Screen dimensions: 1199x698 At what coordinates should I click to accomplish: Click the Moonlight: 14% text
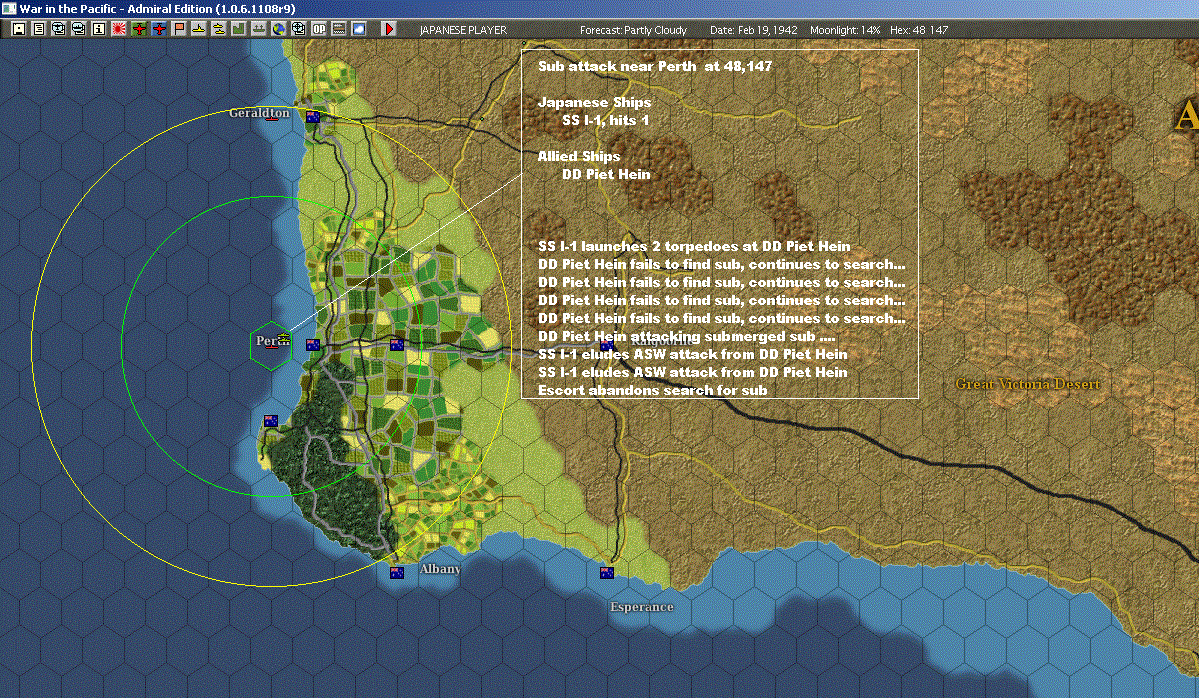(x=845, y=30)
